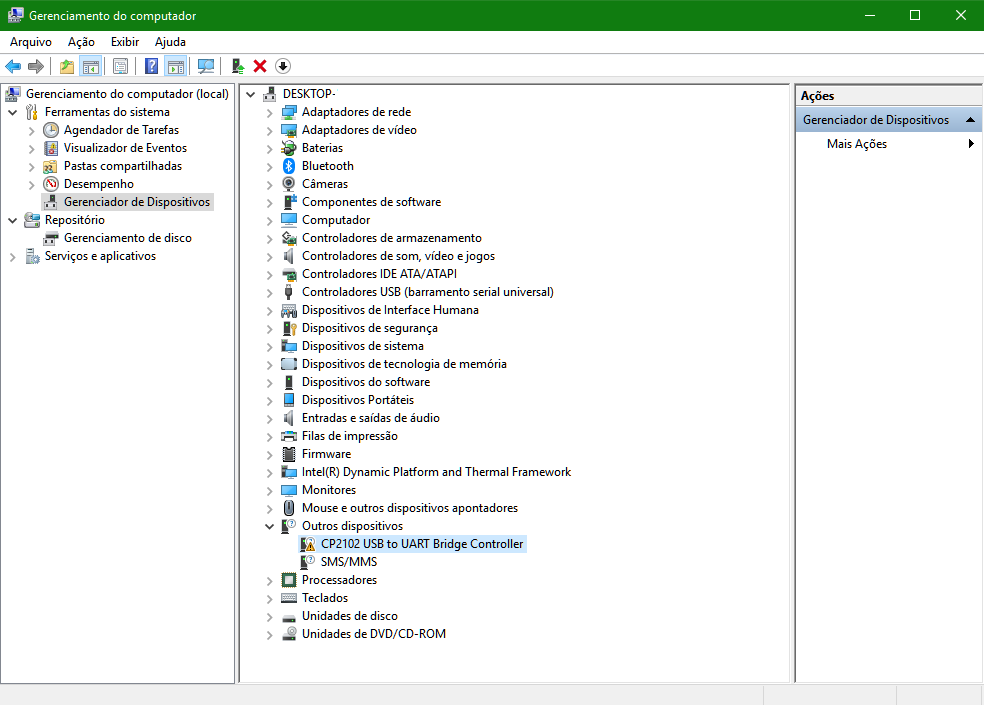Expand Controladores USB node
The image size is (984, 705).
(x=269, y=293)
